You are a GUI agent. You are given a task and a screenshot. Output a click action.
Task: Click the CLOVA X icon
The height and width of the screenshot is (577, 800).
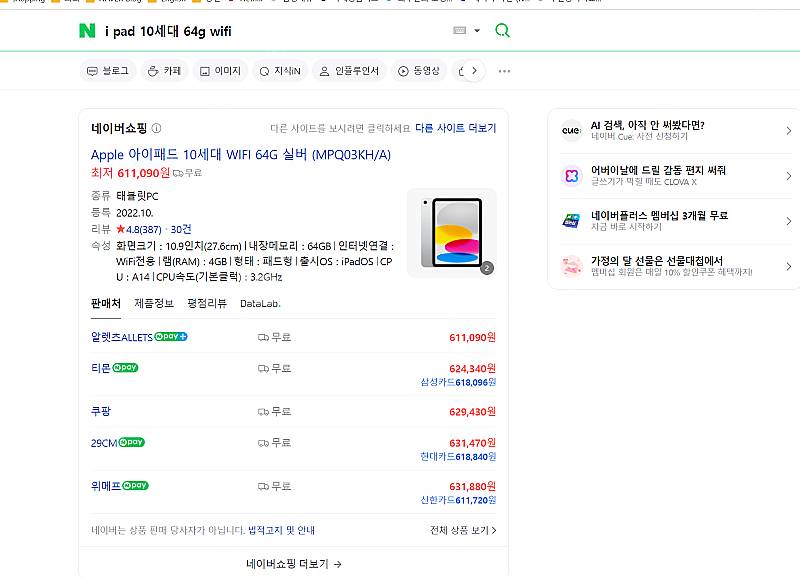[x=571, y=176]
